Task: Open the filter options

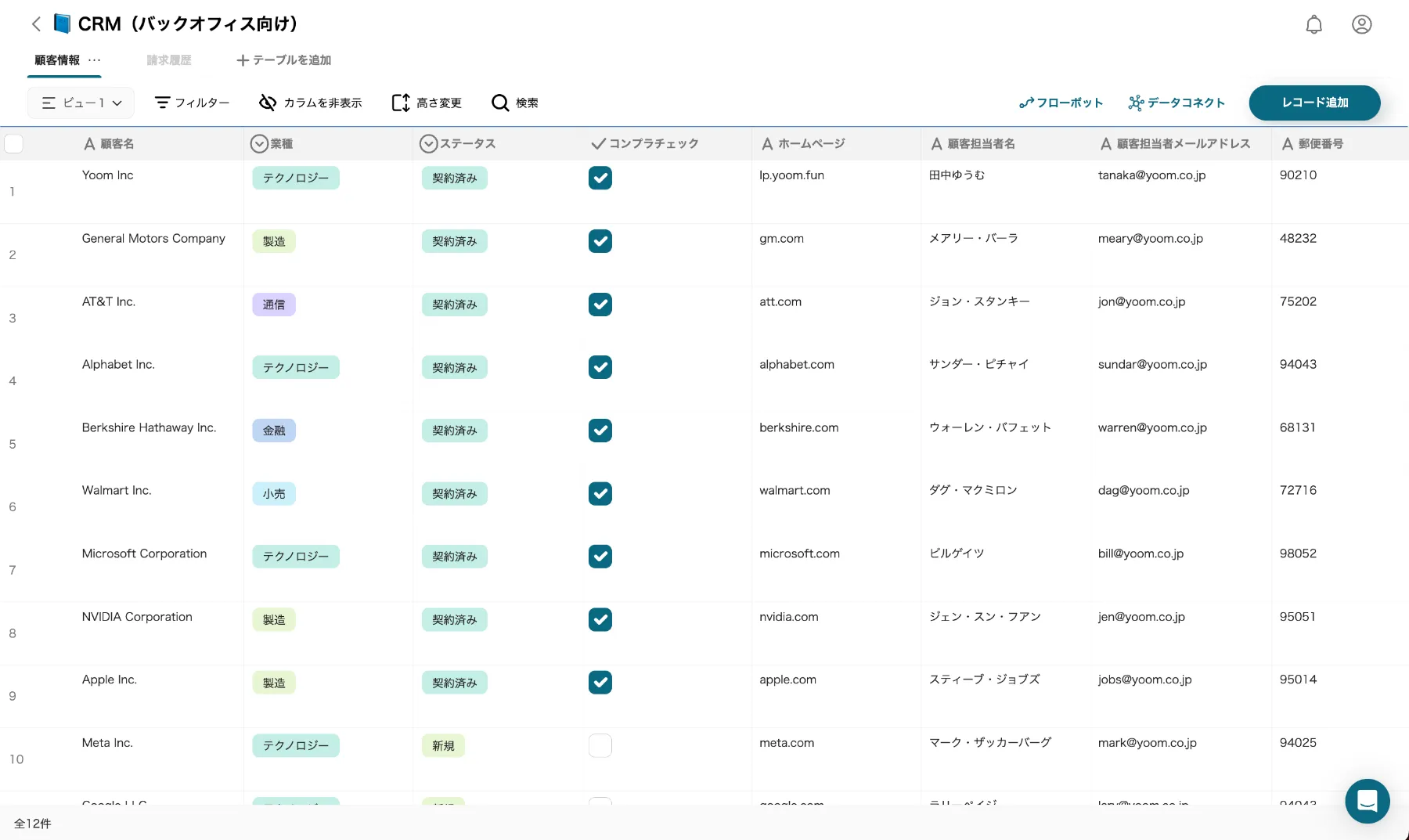Action: coord(191,103)
